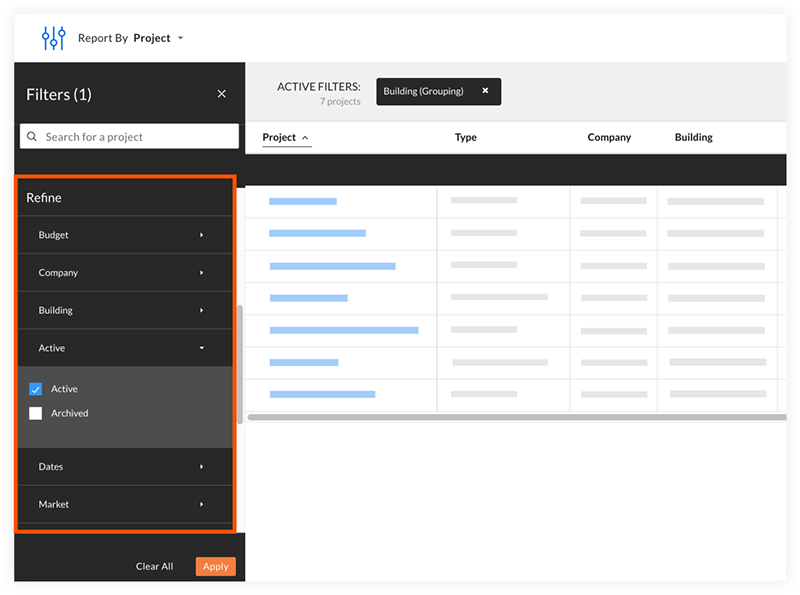This screenshot has width=800, height=595.
Task: Expand the Dates filter section
Action: (x=125, y=466)
